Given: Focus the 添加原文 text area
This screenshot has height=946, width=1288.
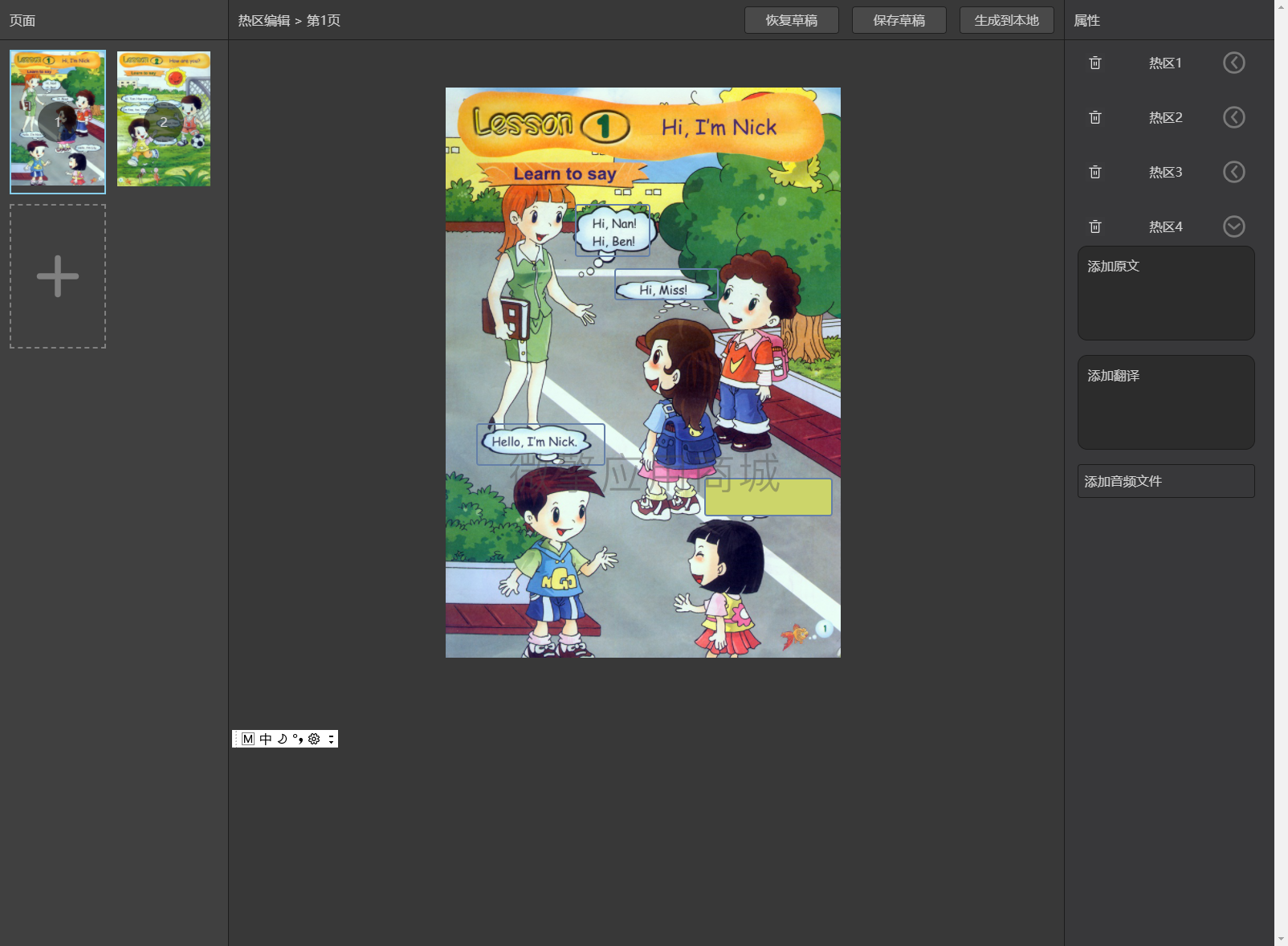Looking at the screenshot, I should [1166, 293].
